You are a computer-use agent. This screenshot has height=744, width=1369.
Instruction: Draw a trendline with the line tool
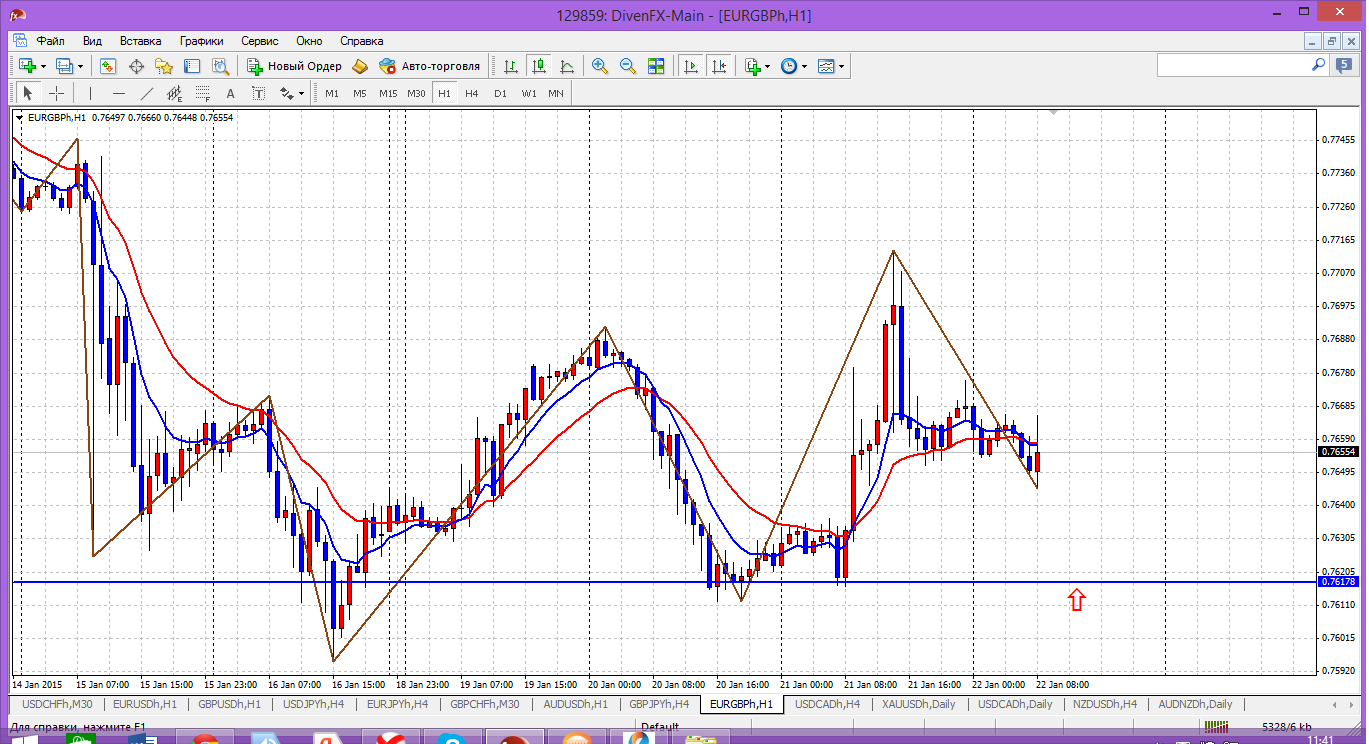pos(147,93)
